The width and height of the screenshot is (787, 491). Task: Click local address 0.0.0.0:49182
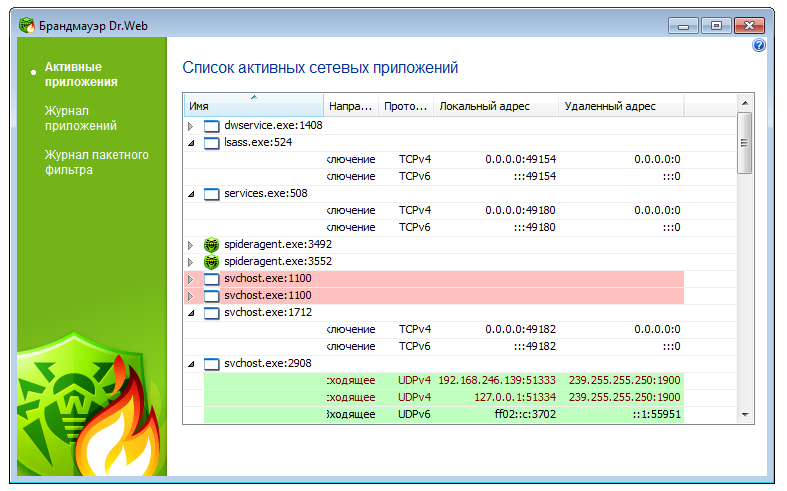coord(520,329)
